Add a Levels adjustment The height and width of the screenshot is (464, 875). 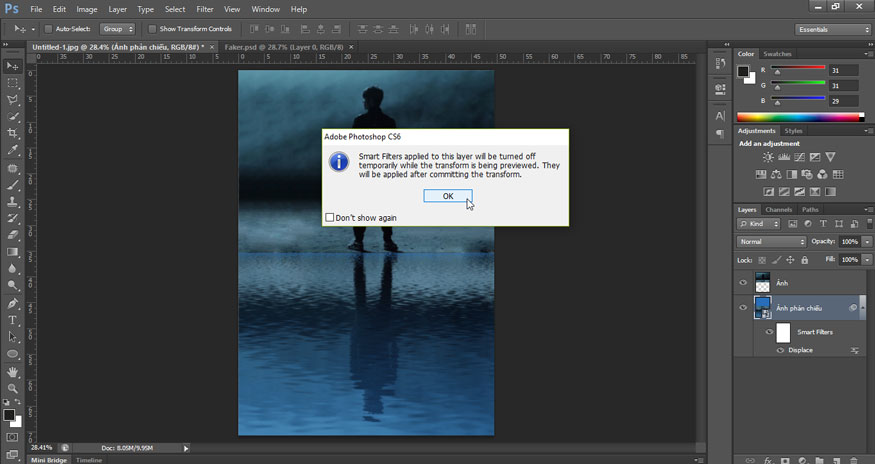click(784, 157)
